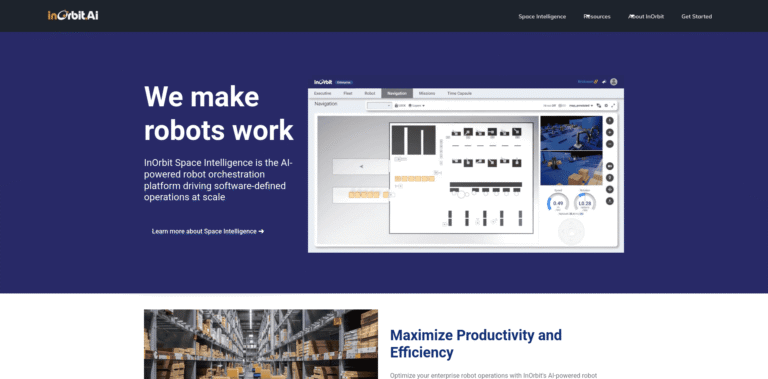Click the Enterprise badge next to the dashboard logo
Image resolution: width=768 pixels, height=379 pixels.
point(344,82)
